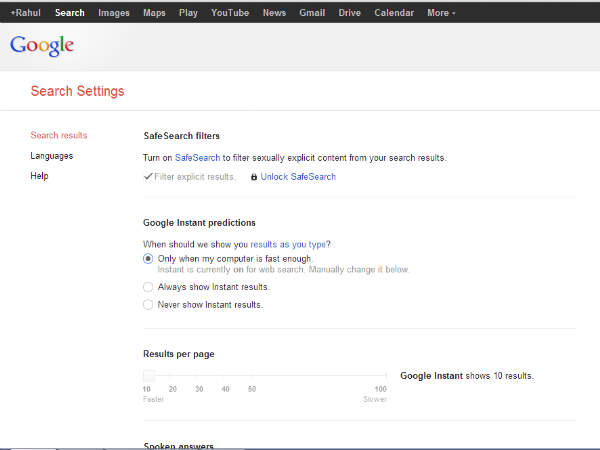600x450 pixels.
Task: Open Drive from the top bar
Action: tap(349, 13)
